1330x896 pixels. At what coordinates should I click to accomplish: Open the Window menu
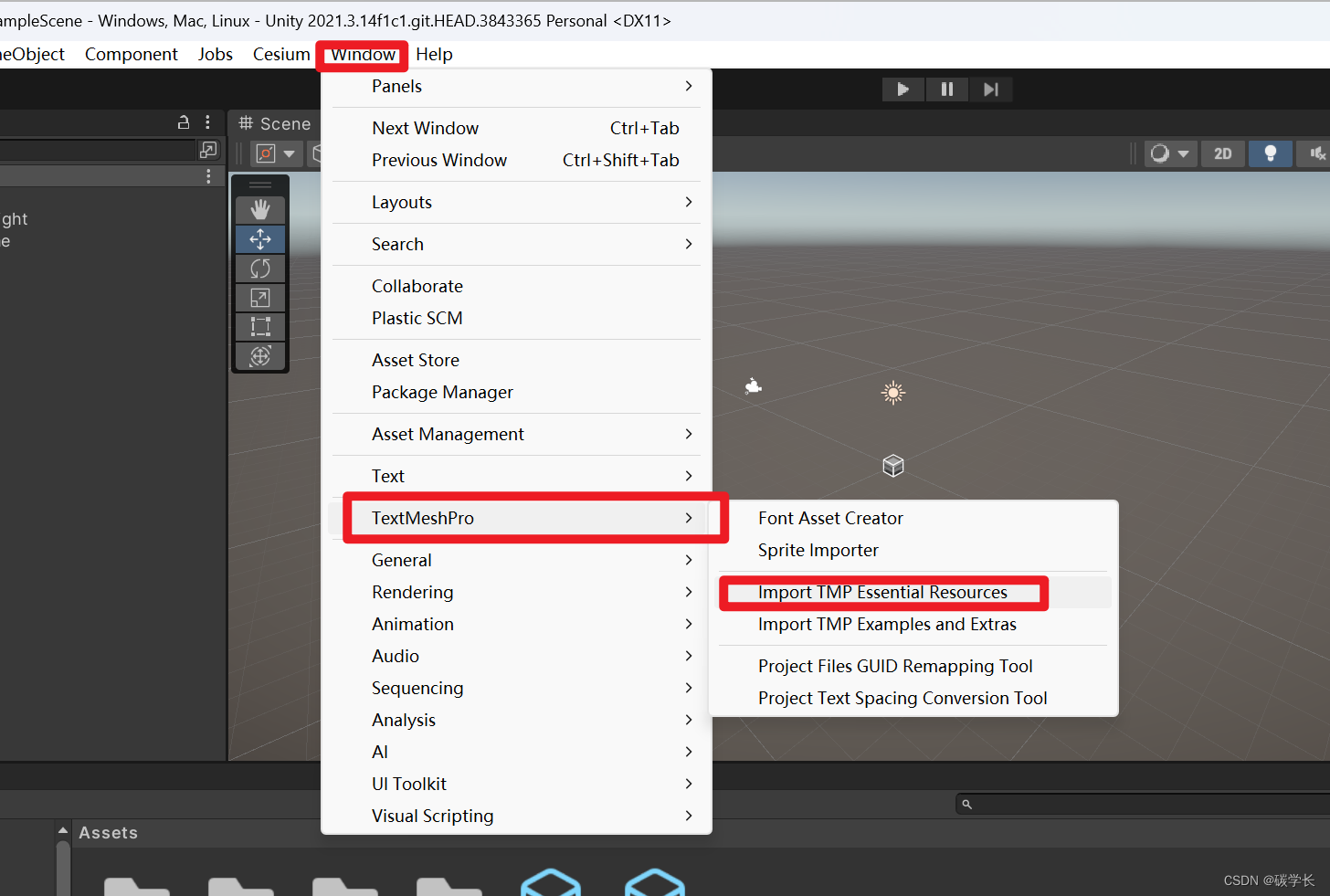pos(363,54)
